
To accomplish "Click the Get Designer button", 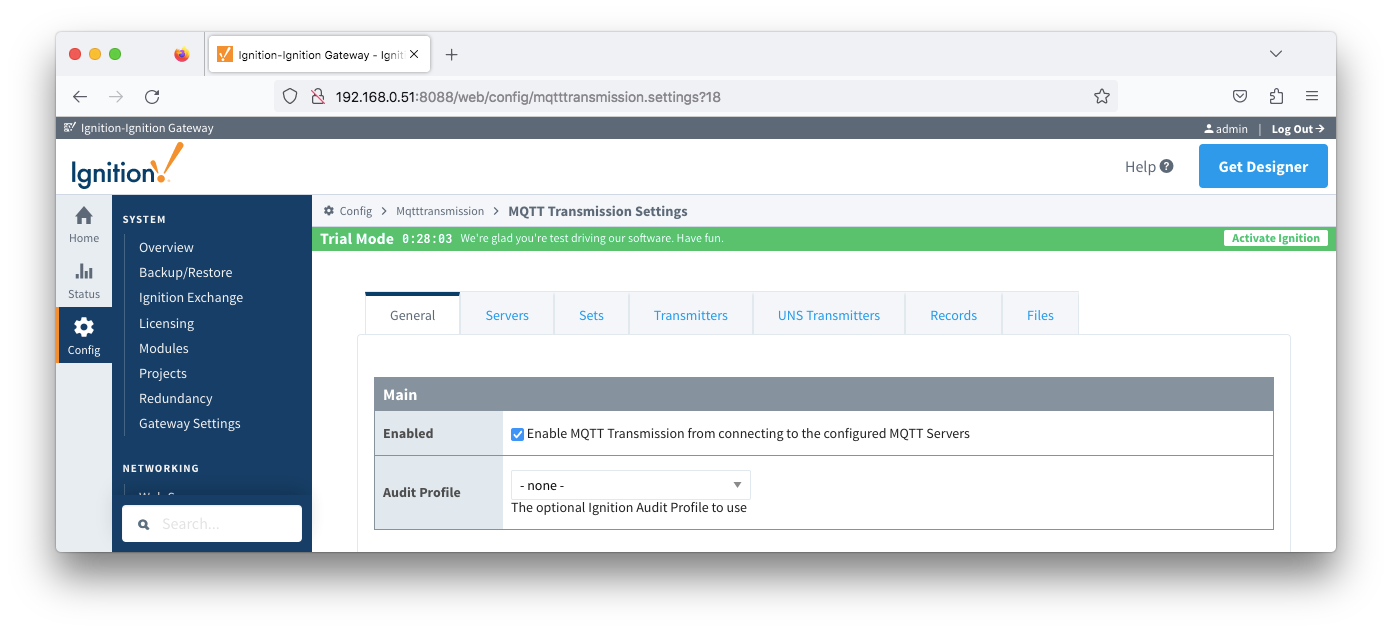I will coord(1263,167).
